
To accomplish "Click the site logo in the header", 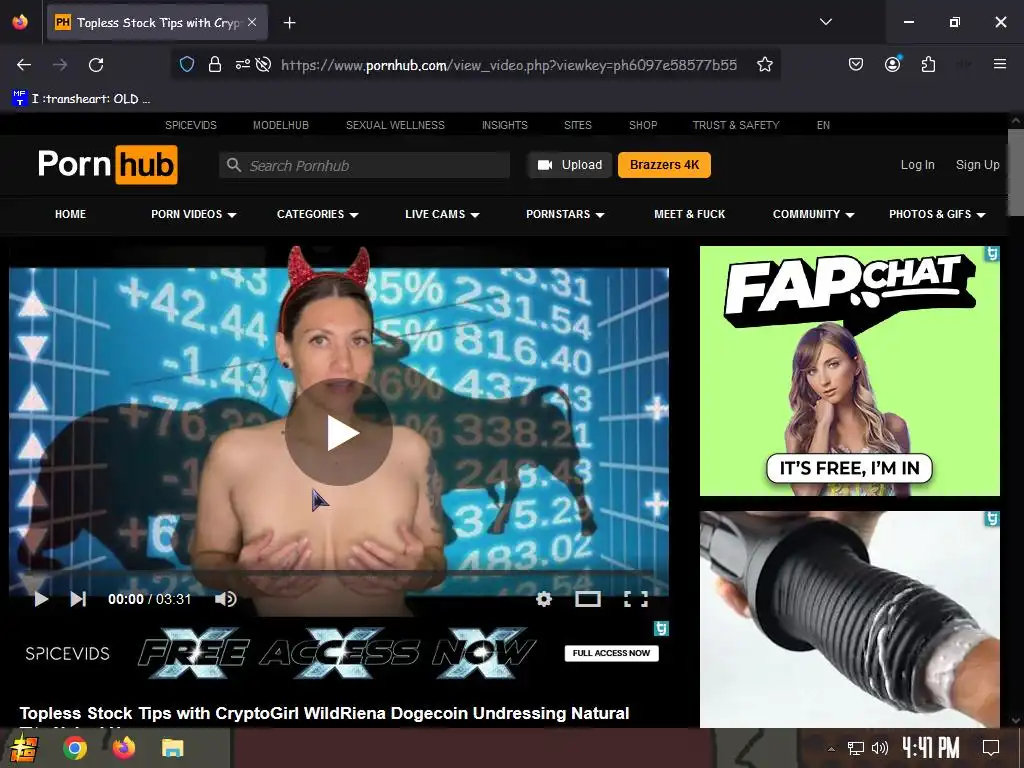I will click(108, 165).
